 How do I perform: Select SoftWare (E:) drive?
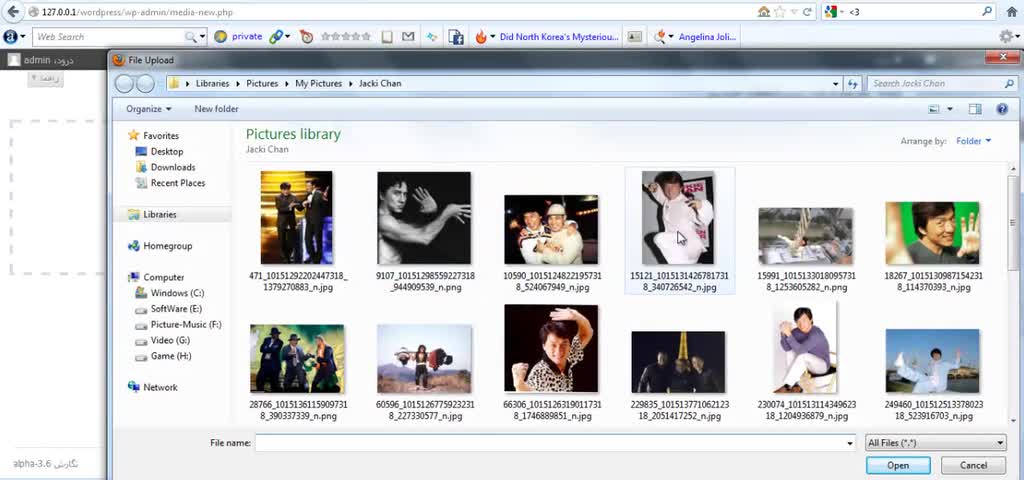point(176,309)
